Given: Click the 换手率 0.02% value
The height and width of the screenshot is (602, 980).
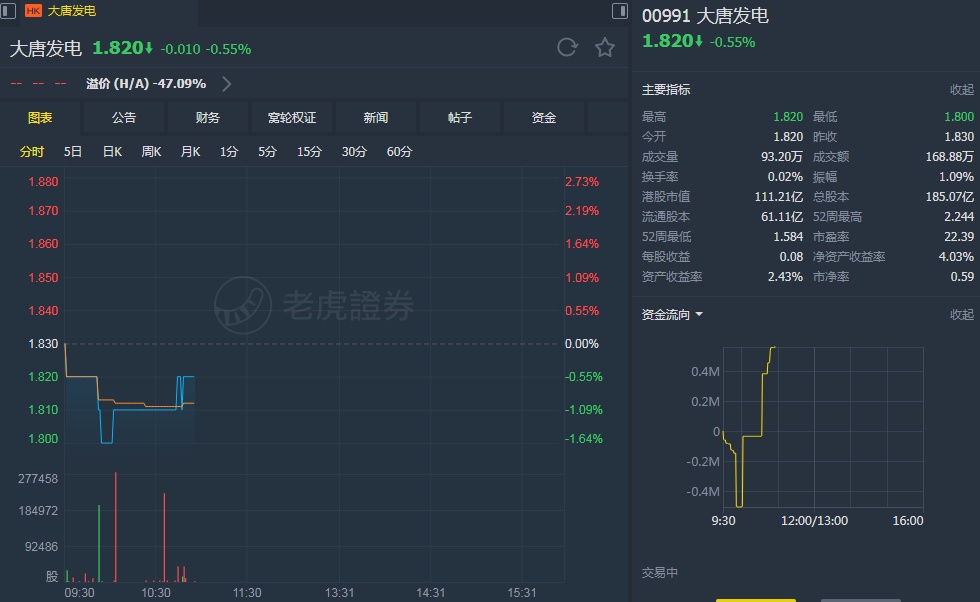Looking at the screenshot, I should tap(785, 177).
